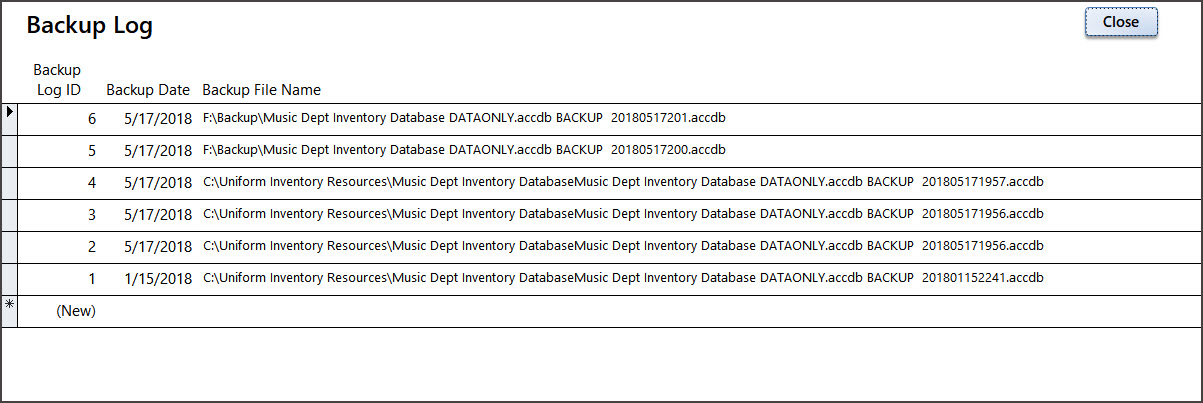Select file name ending in 20180517200.accdb
This screenshot has width=1203, height=403.
[464, 150]
